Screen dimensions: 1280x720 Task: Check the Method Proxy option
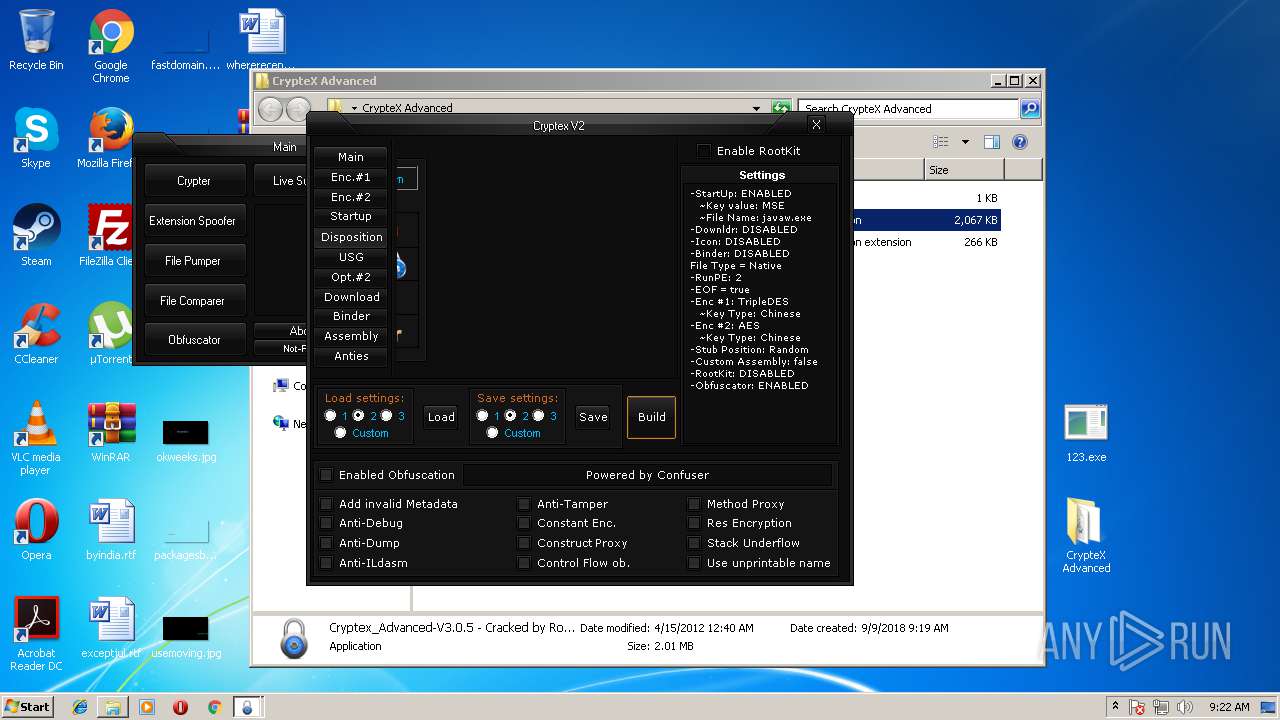pyautogui.click(x=694, y=504)
